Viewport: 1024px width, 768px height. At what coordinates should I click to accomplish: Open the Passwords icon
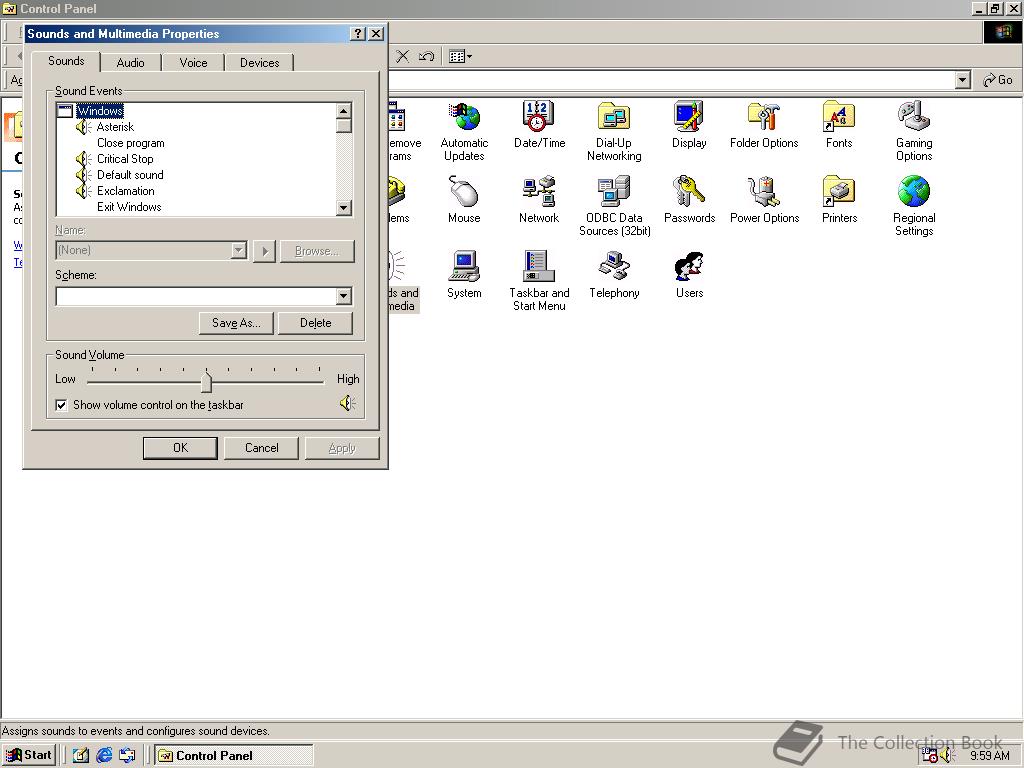[x=689, y=199]
